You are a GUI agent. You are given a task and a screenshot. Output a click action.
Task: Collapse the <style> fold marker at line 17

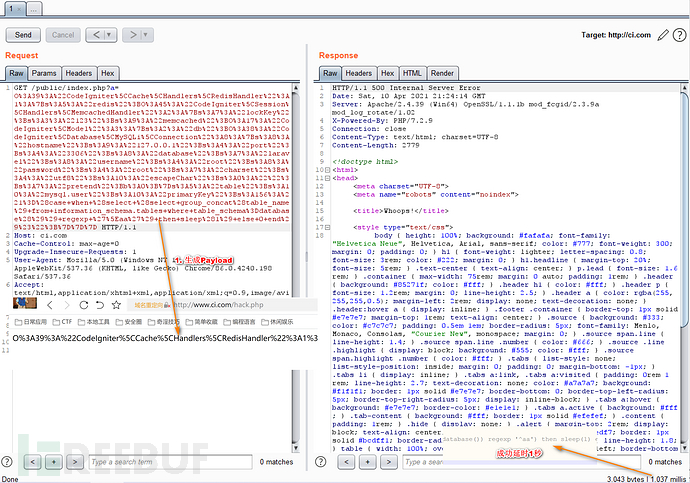click(x=327, y=227)
